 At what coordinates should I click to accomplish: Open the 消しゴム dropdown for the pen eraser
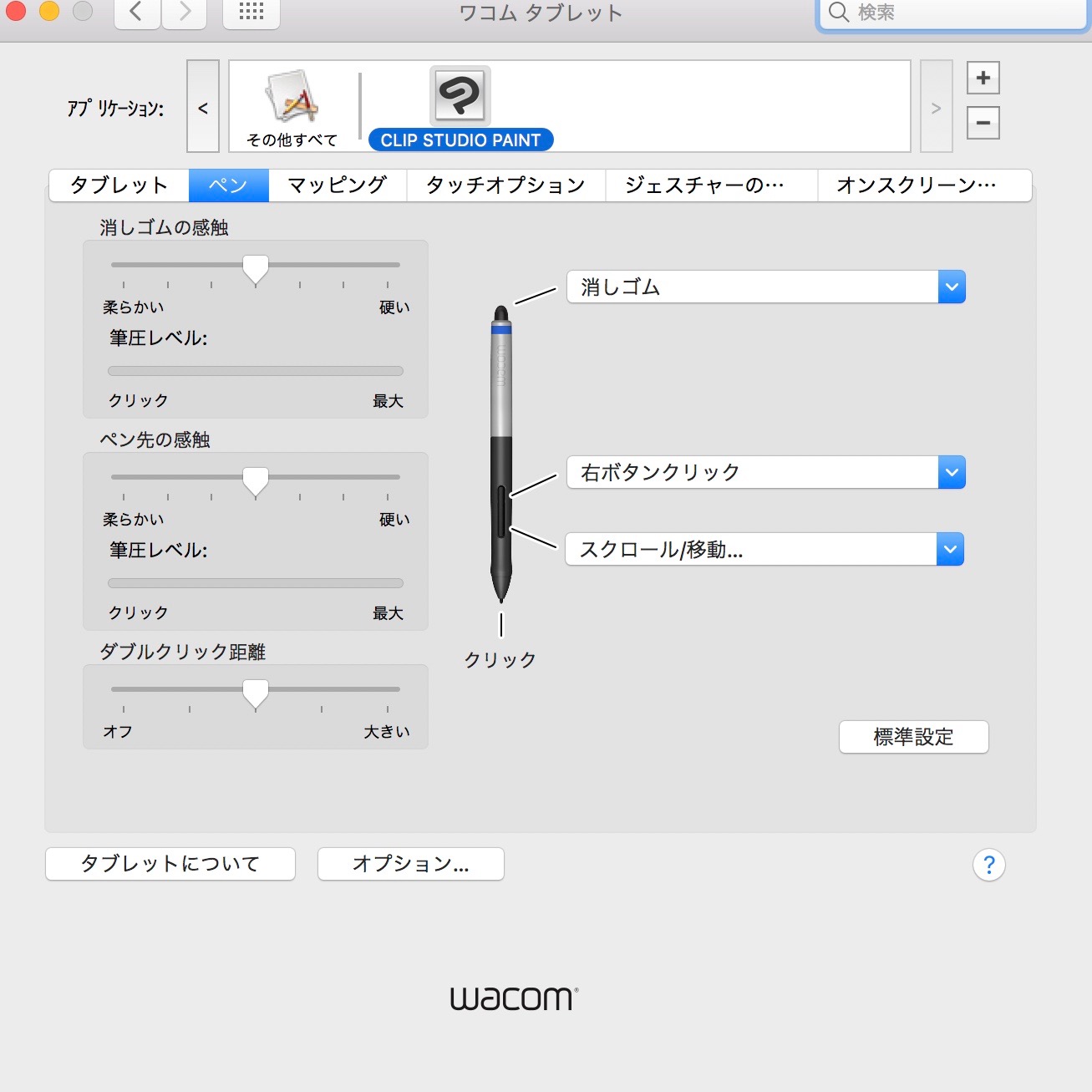point(766,287)
